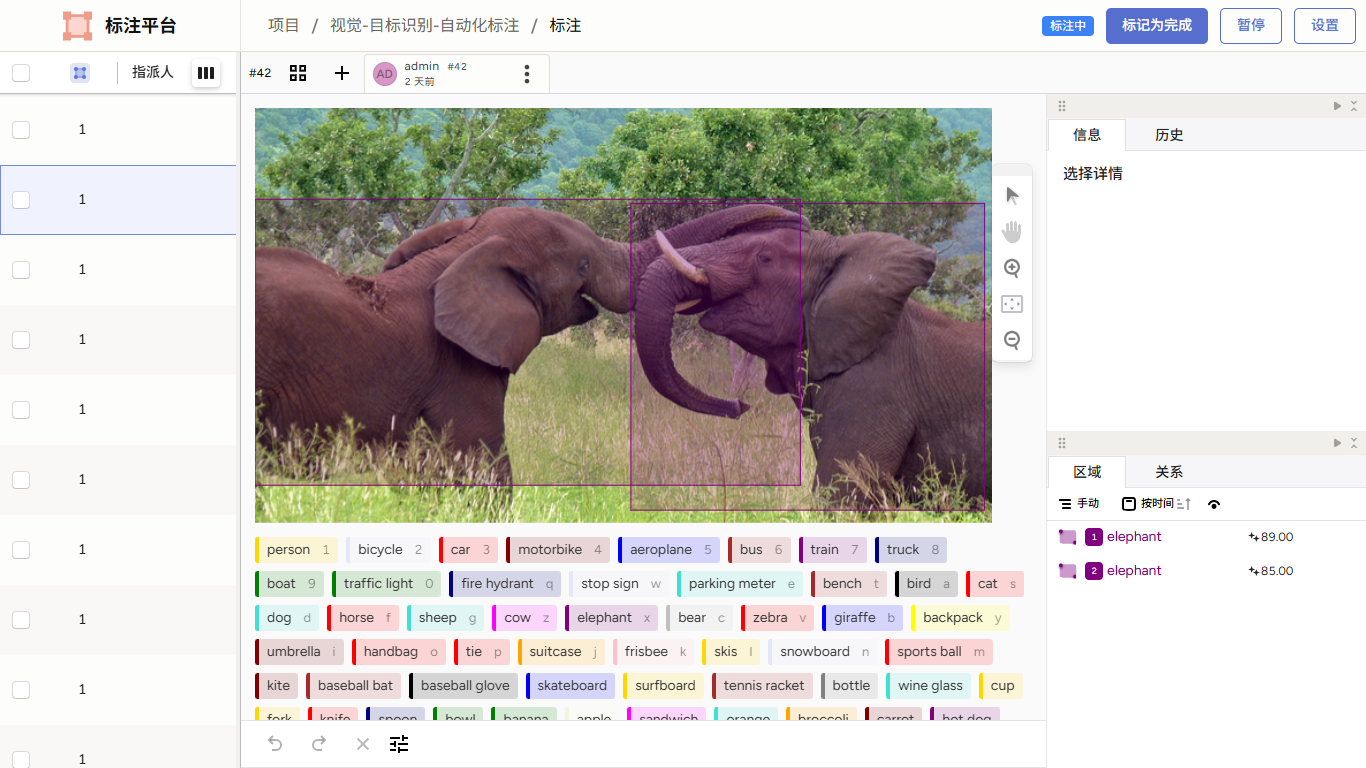This screenshot has width=1366, height=768.
Task: Switch to the 历史 tab
Action: pos(1169,135)
